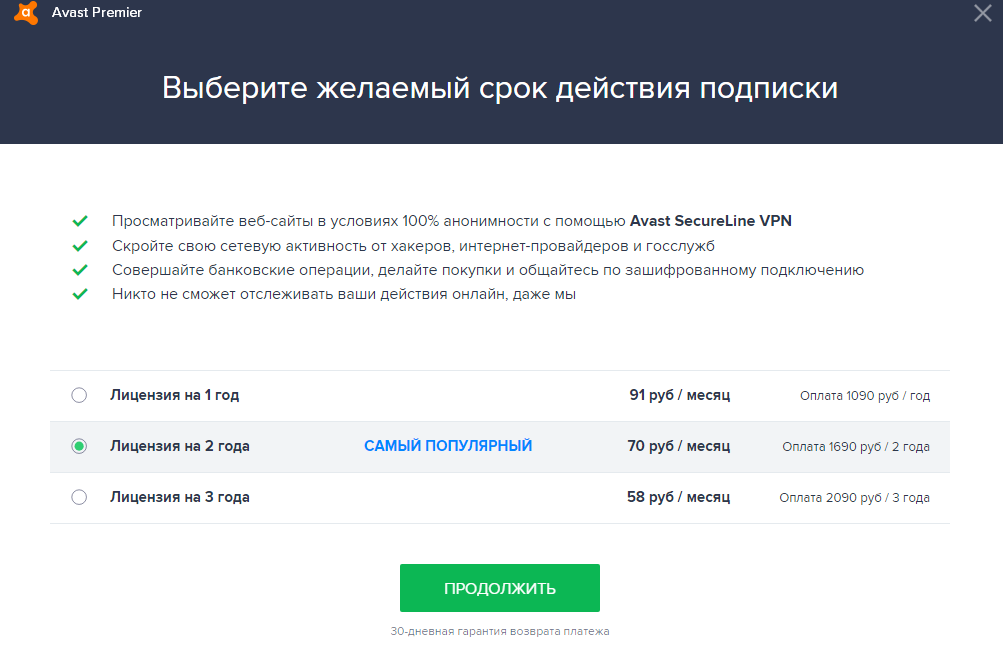Screen dimensions: 1003x657
Task: Click the ПРОДОЛЖИТЬ continue button
Action: tap(500, 588)
